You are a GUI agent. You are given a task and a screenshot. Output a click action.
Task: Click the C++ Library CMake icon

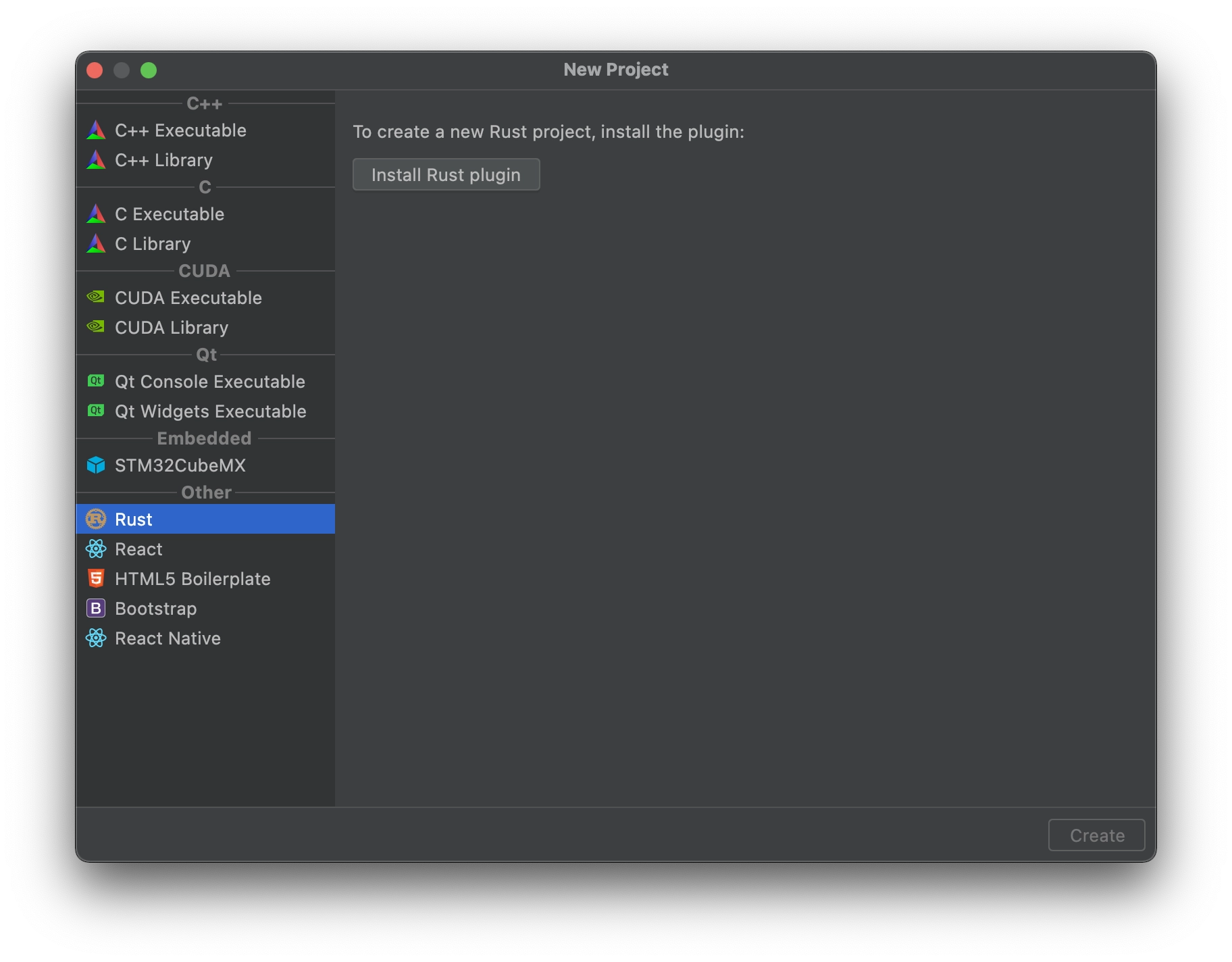point(96,160)
